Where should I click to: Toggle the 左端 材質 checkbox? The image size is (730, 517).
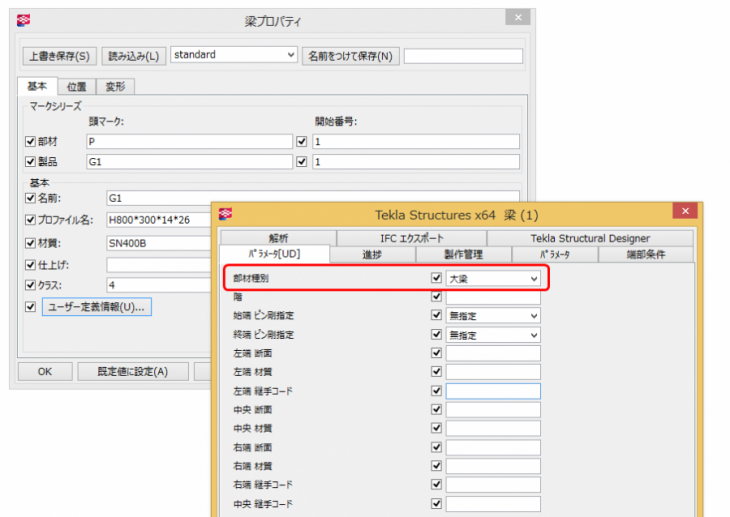pos(436,372)
